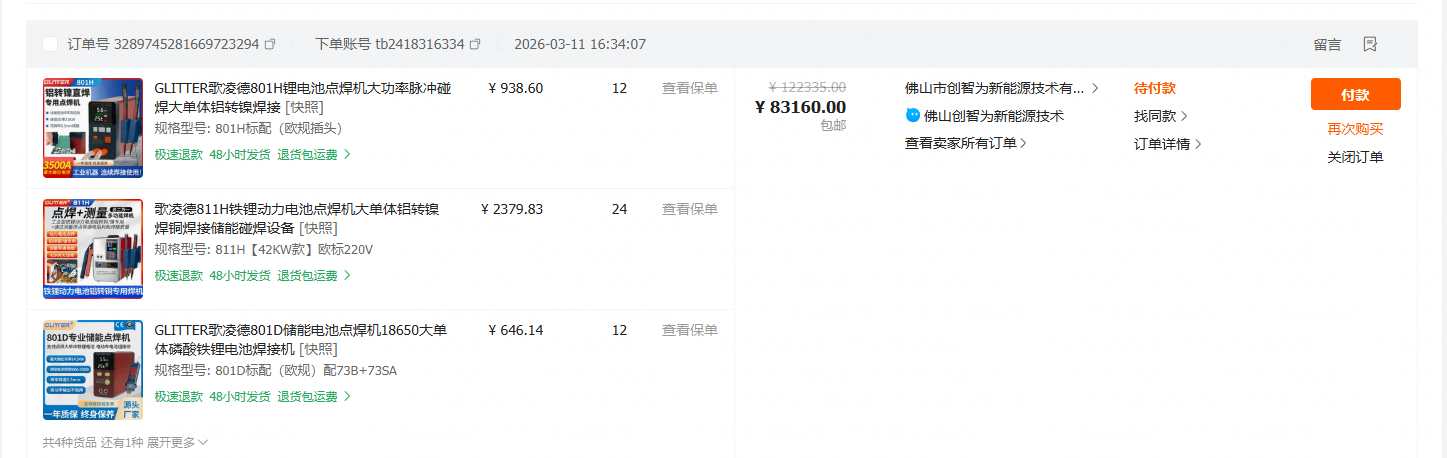Copy the order number 3289745281669723294
This screenshot has height=458, width=1447.
[270, 44]
